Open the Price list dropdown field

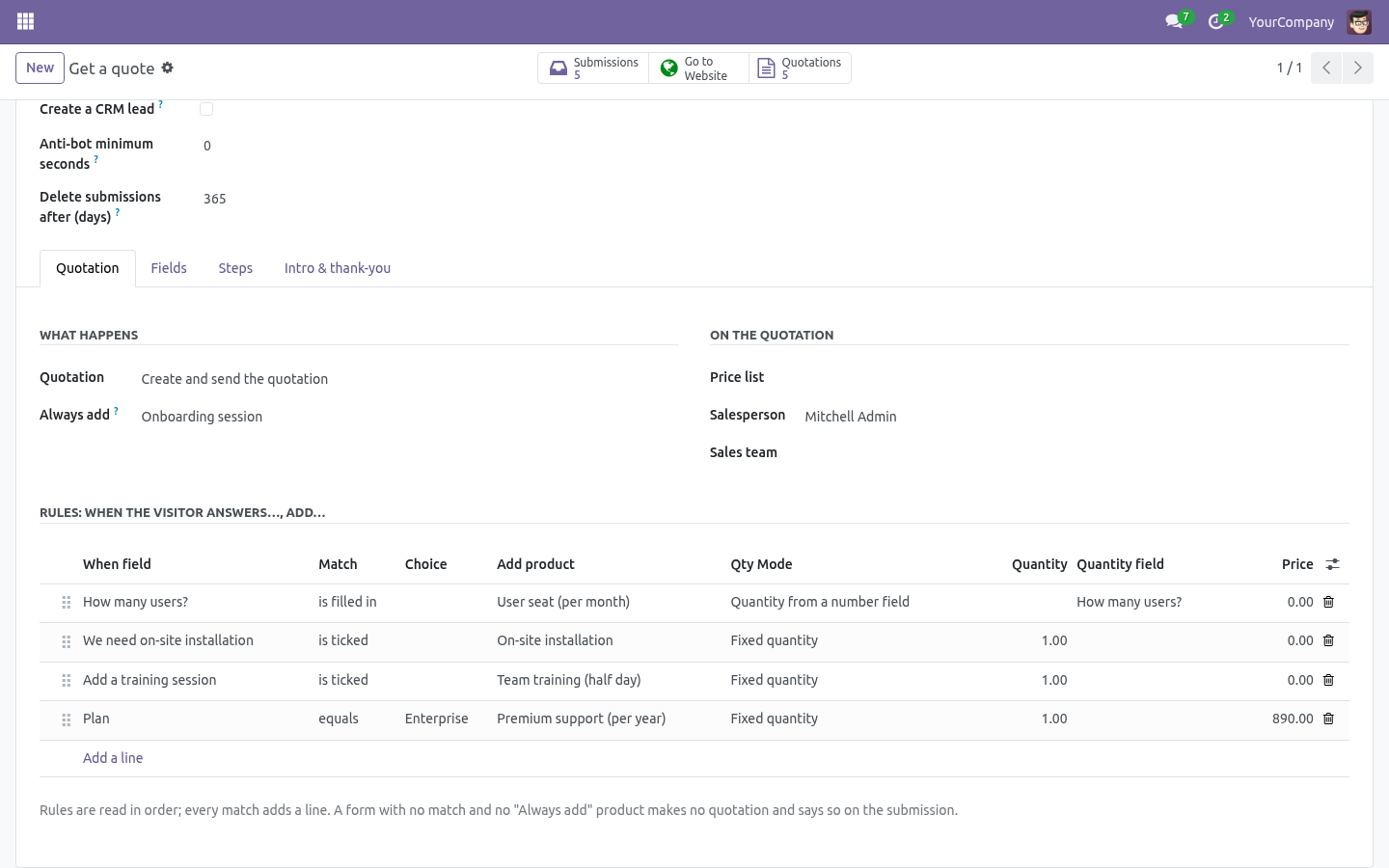click(x=1075, y=377)
